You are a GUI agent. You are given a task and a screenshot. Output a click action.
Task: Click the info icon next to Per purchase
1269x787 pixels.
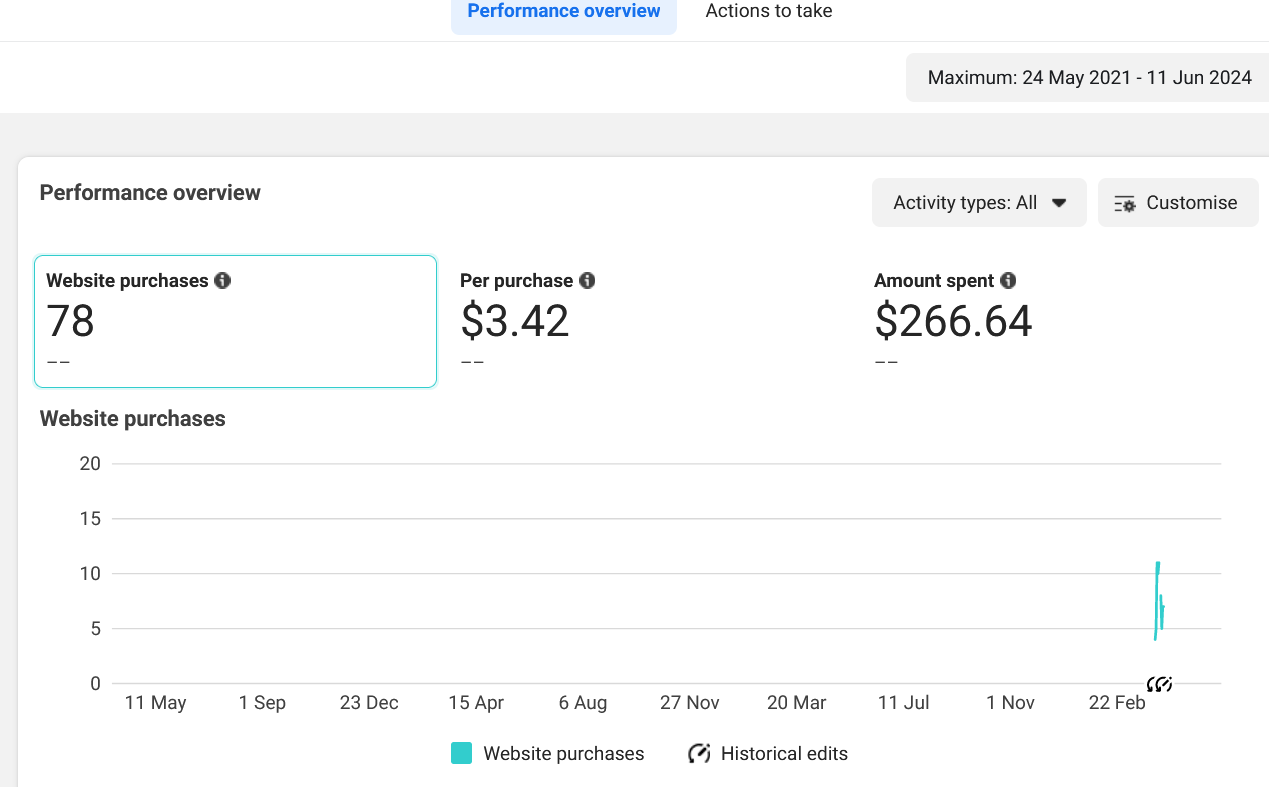(587, 281)
